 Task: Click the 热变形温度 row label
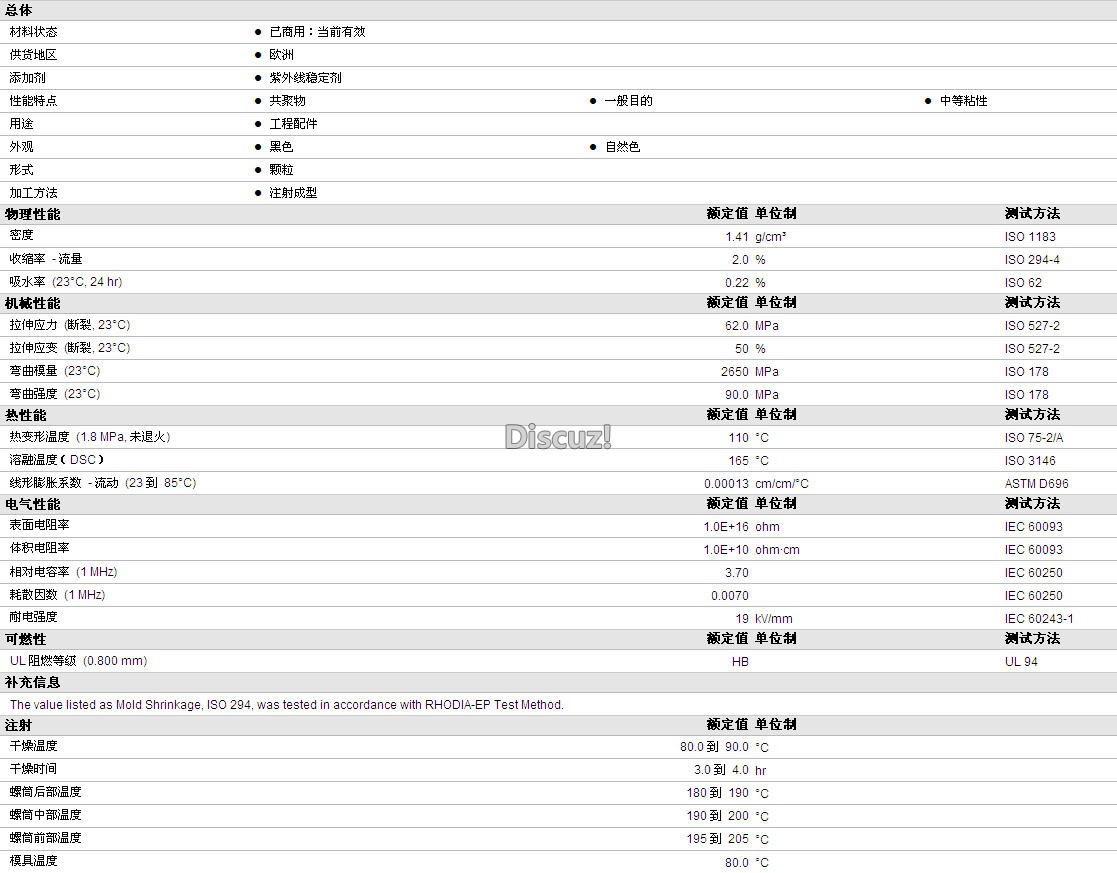tap(90, 438)
